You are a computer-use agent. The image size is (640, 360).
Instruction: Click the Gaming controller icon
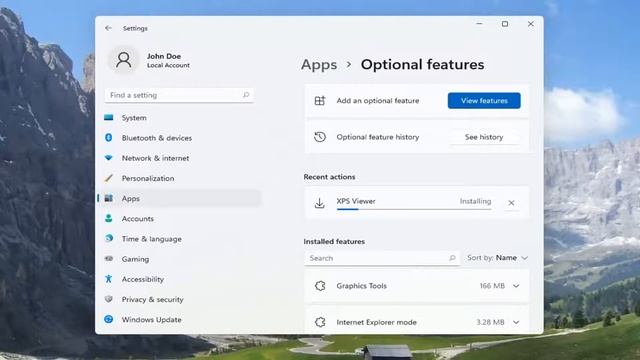109,258
